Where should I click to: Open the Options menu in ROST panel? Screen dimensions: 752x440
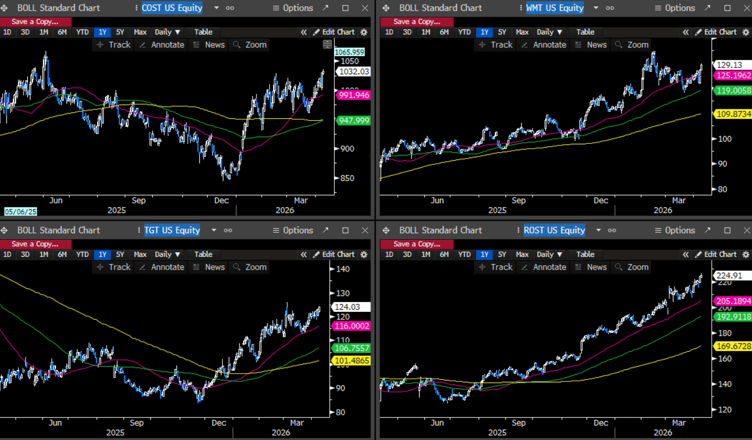pos(675,230)
